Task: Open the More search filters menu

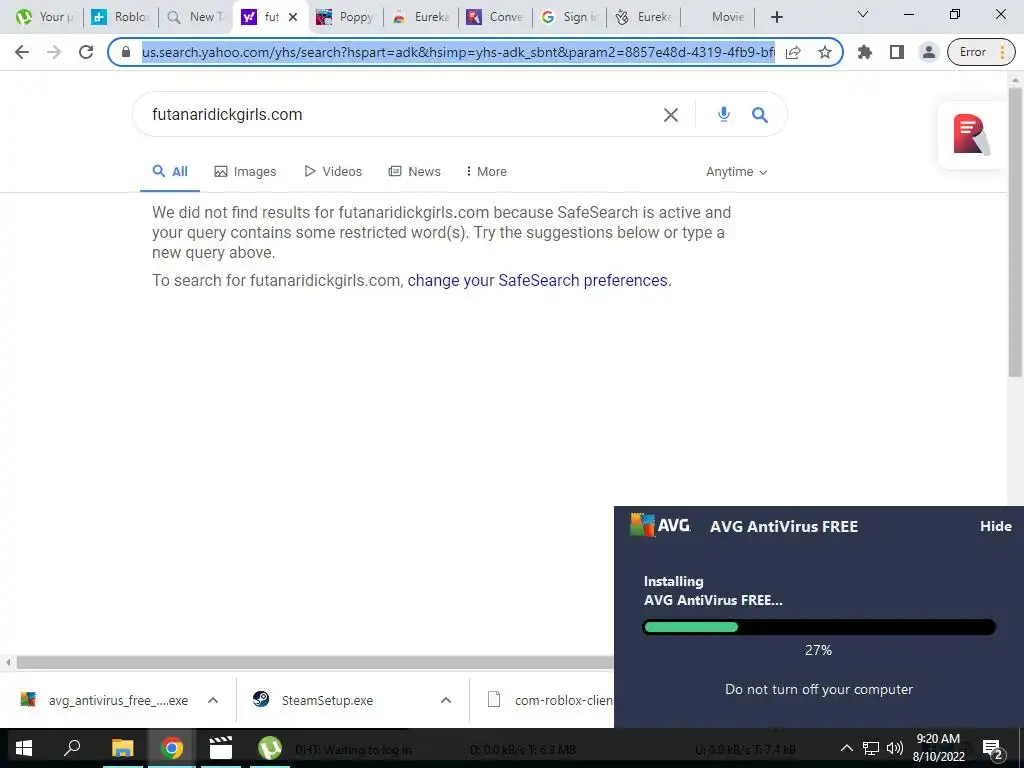Action: point(486,172)
